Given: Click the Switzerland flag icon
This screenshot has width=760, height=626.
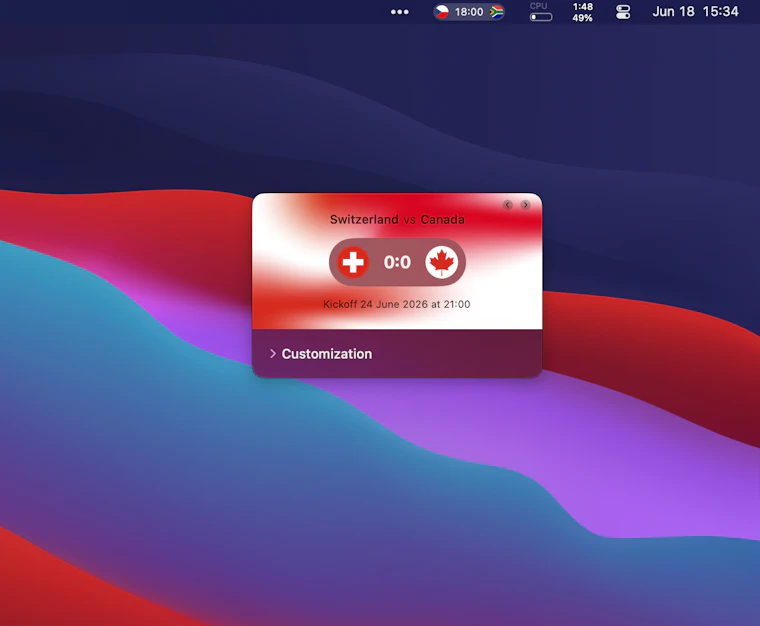Looking at the screenshot, I should coord(353,262).
